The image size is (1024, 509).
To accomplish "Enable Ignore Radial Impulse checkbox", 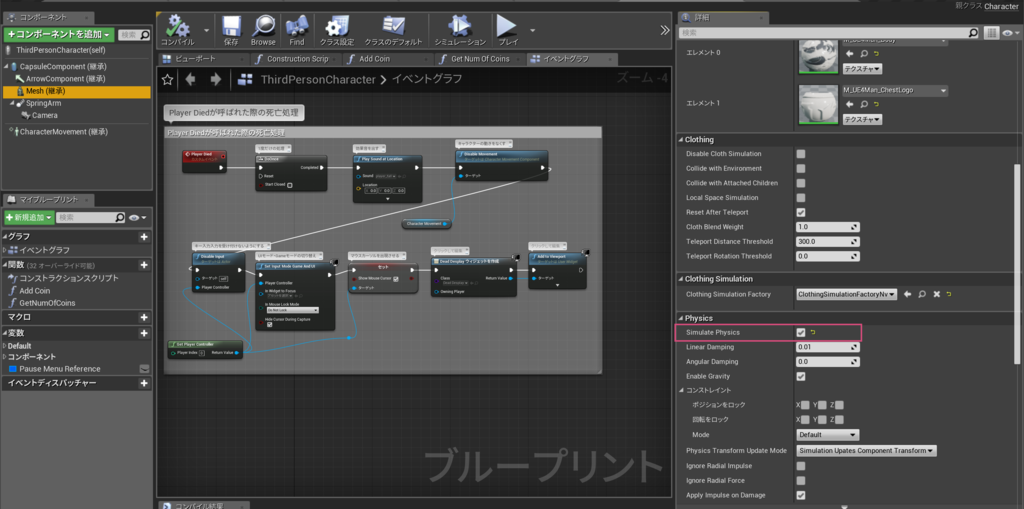I will tap(801, 466).
